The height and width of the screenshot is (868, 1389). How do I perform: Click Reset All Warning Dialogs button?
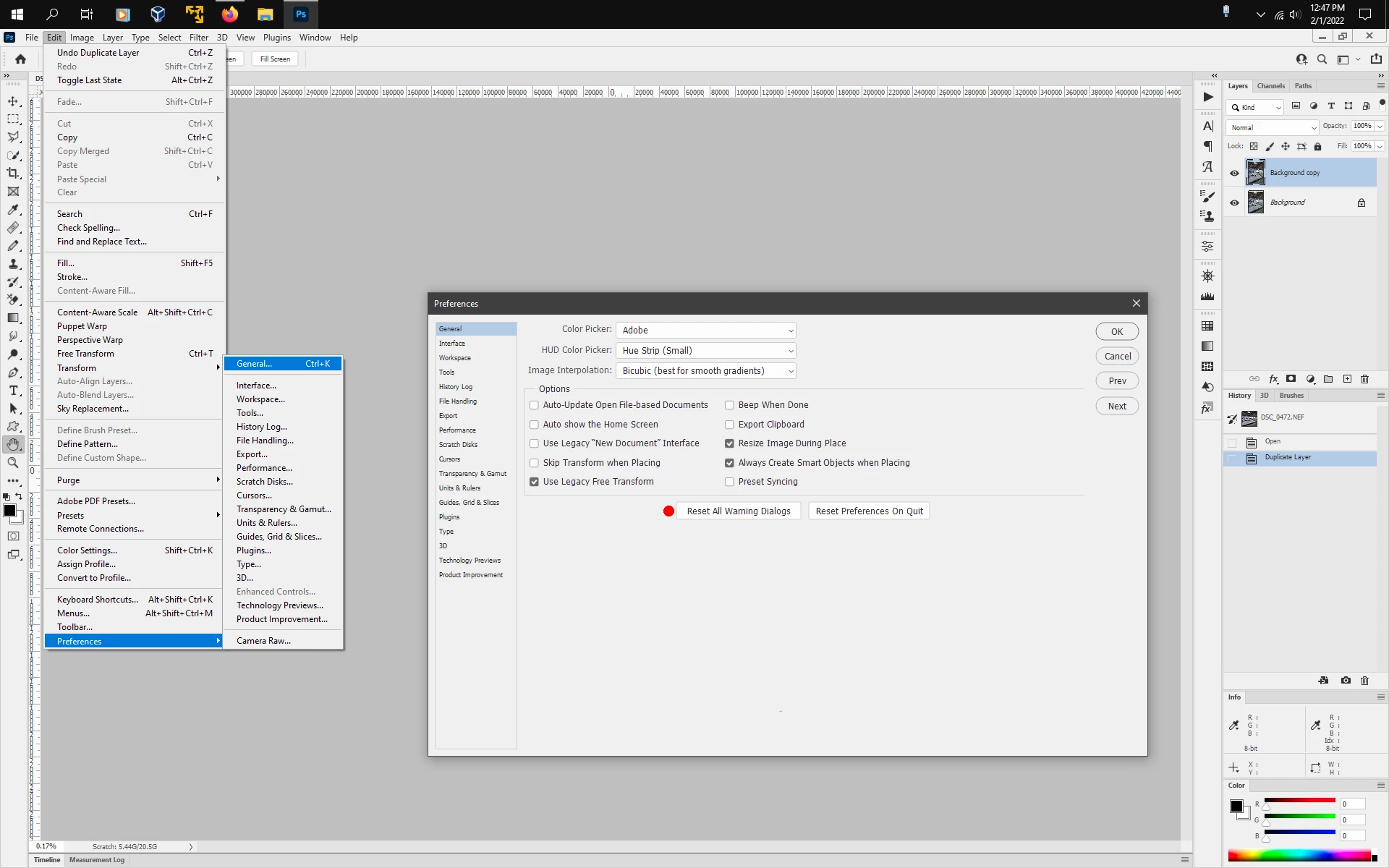click(738, 511)
